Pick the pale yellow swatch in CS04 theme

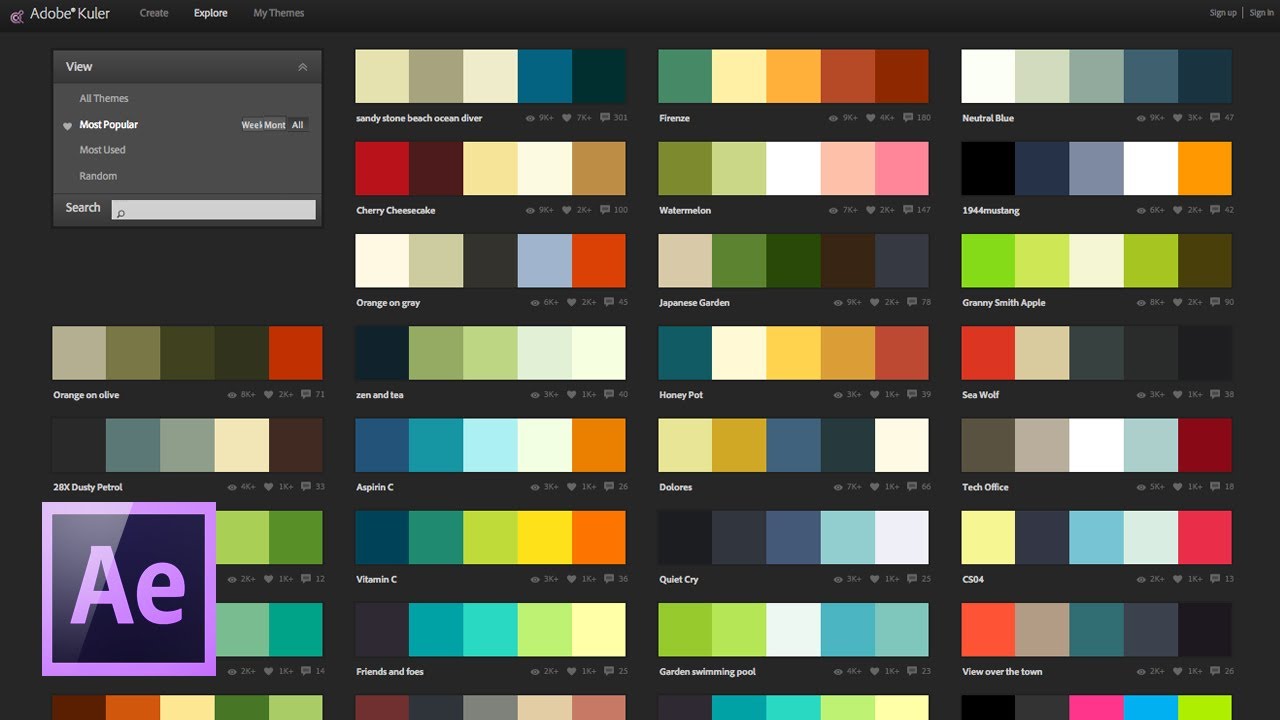[x=988, y=537]
